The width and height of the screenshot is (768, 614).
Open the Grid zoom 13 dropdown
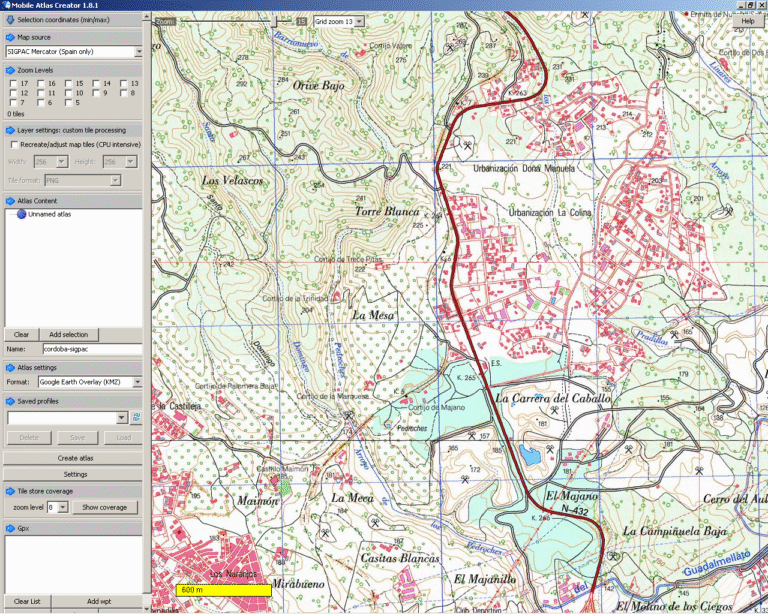point(358,20)
